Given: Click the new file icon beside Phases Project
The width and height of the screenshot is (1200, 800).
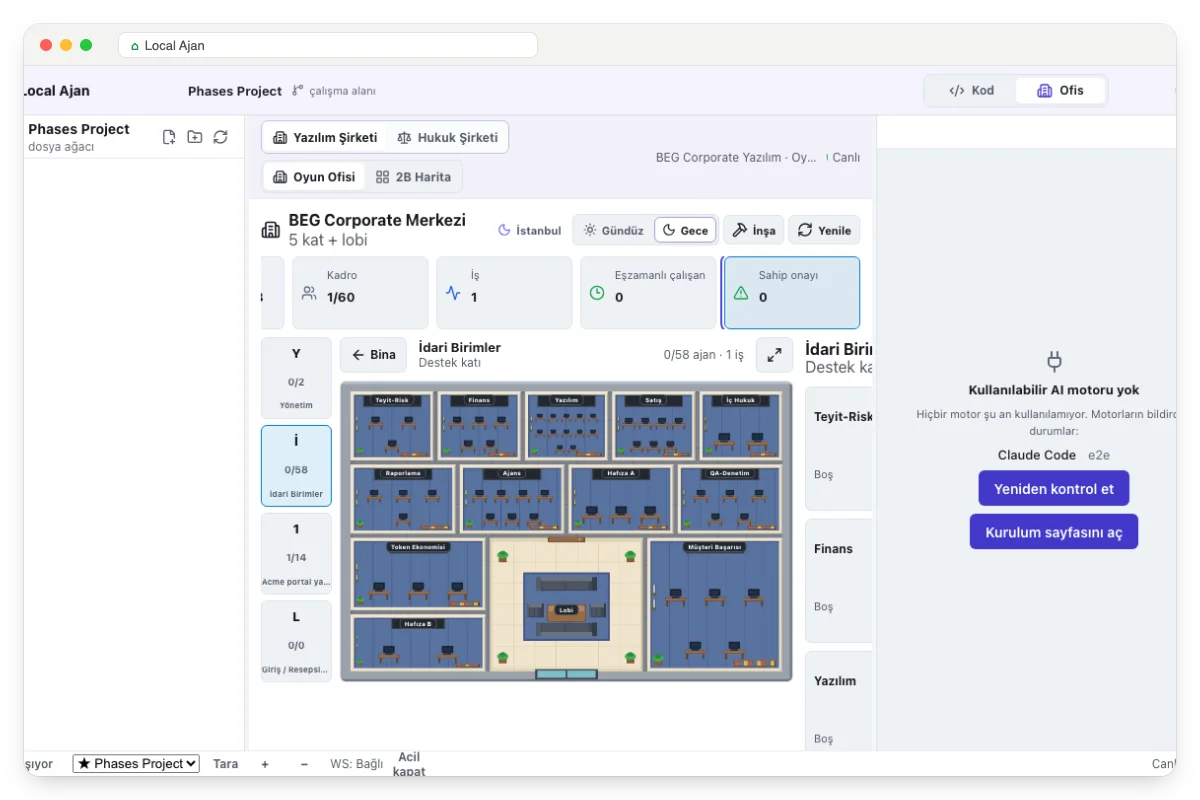Looking at the screenshot, I should click(169, 137).
